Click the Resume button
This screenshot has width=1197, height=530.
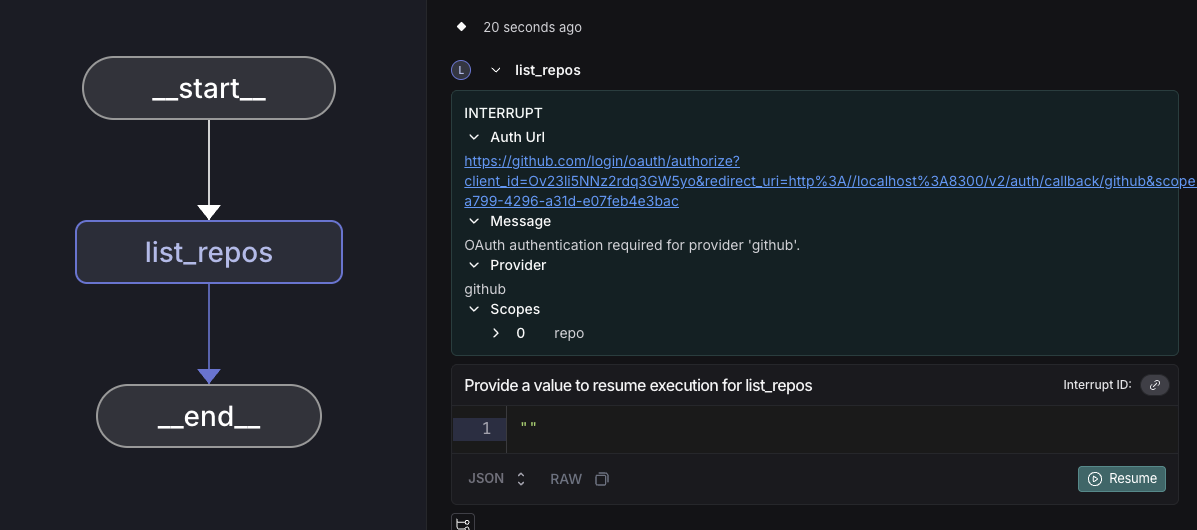pos(1121,479)
